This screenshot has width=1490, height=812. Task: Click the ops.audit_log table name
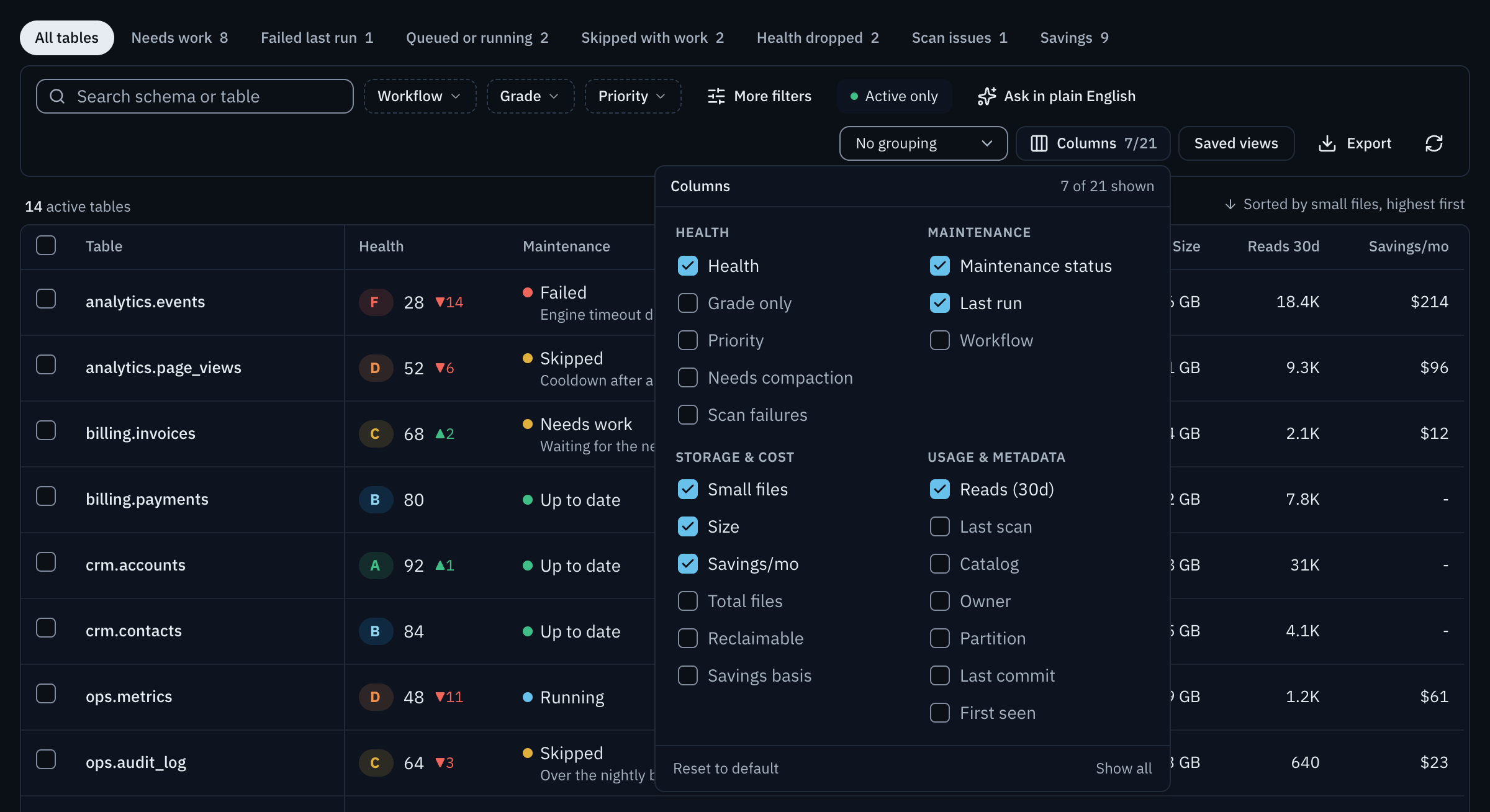pos(136,762)
